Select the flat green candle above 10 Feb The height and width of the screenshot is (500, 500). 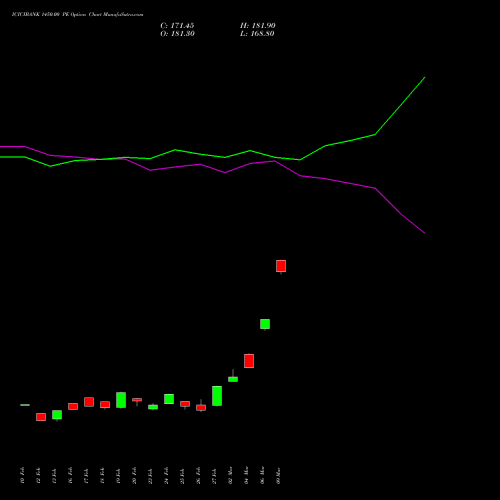tap(25, 405)
